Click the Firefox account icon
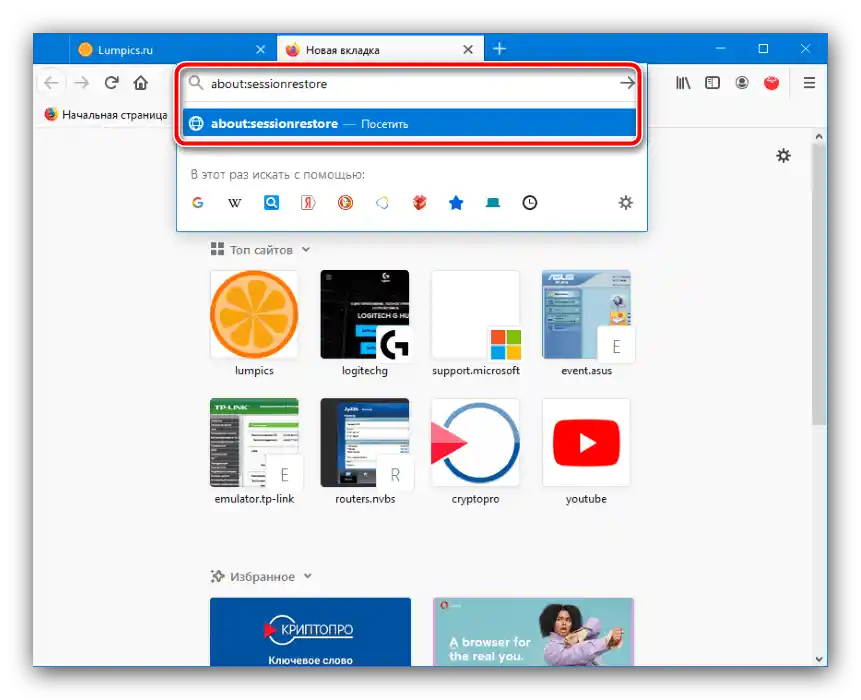The height and width of the screenshot is (700, 861). click(742, 83)
